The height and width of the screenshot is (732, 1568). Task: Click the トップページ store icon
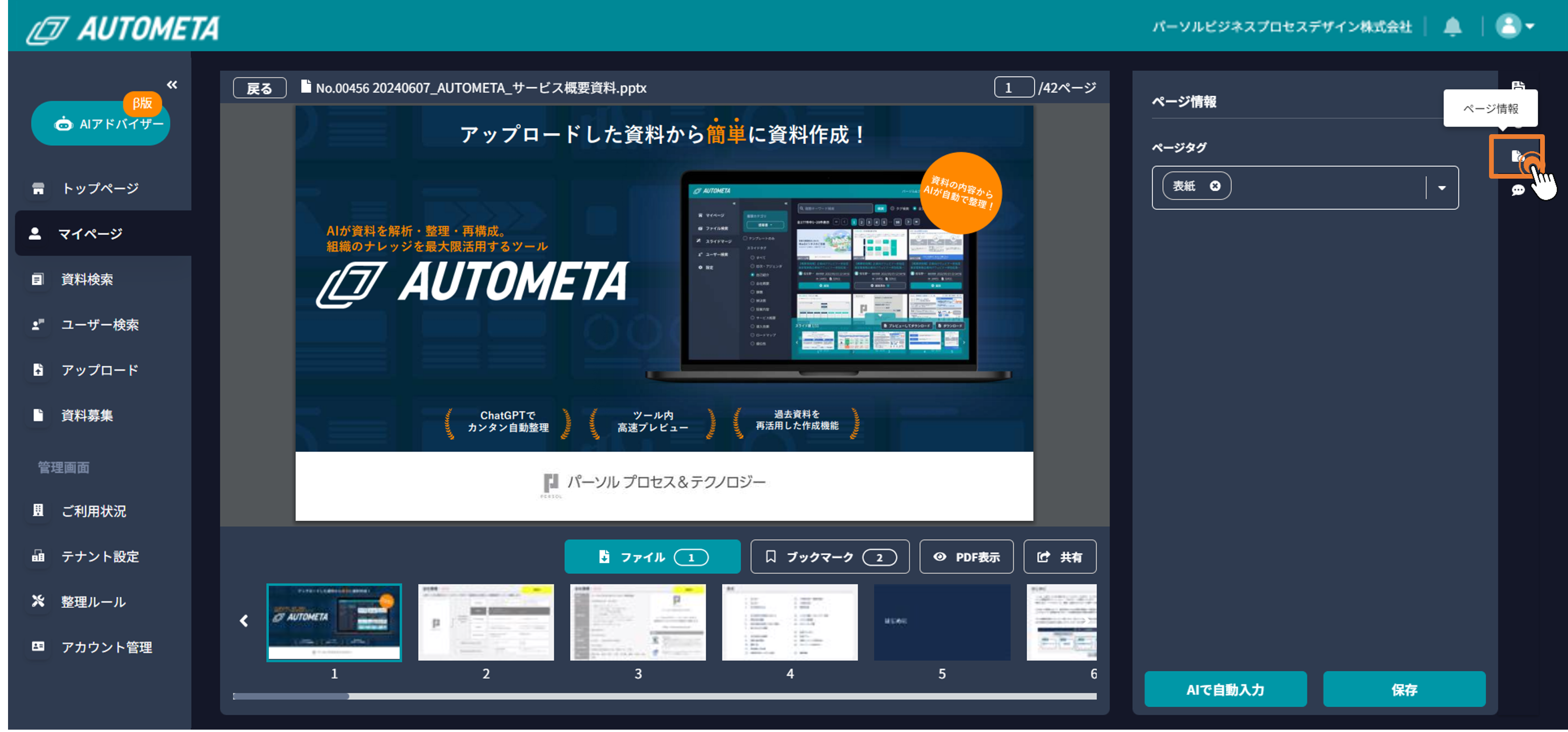(x=38, y=189)
